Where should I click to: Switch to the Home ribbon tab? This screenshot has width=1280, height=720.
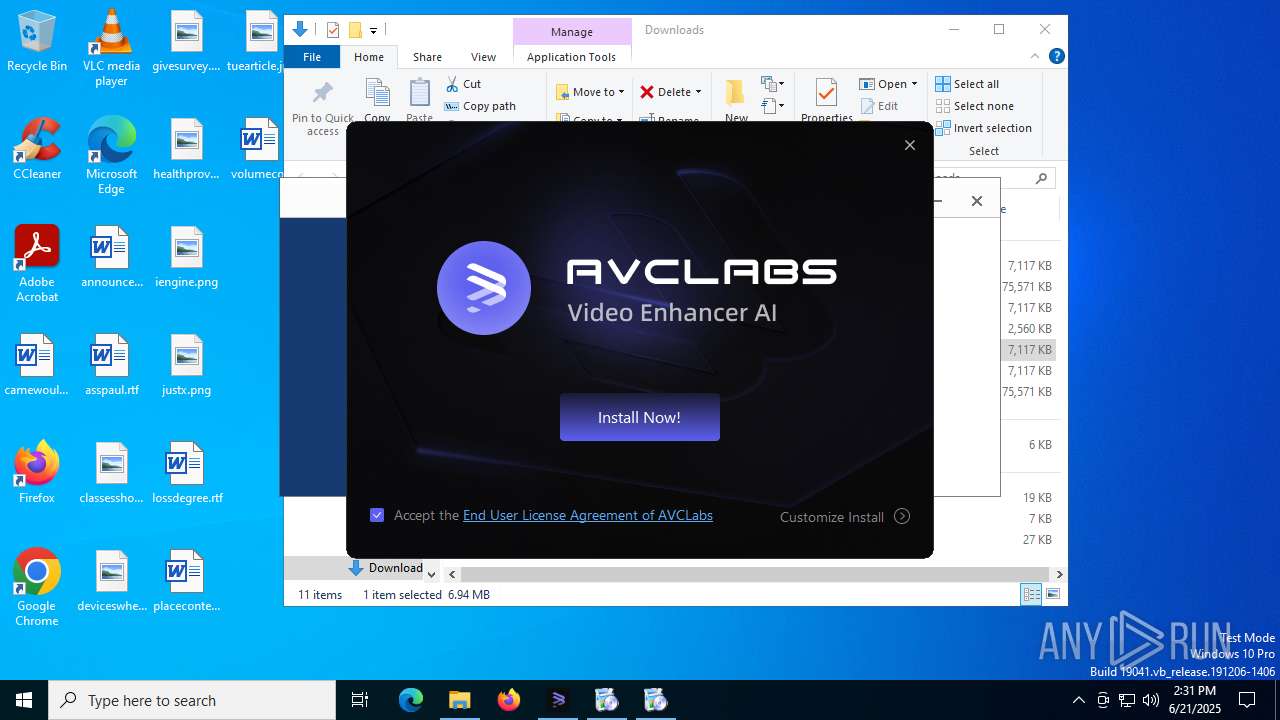[368, 57]
